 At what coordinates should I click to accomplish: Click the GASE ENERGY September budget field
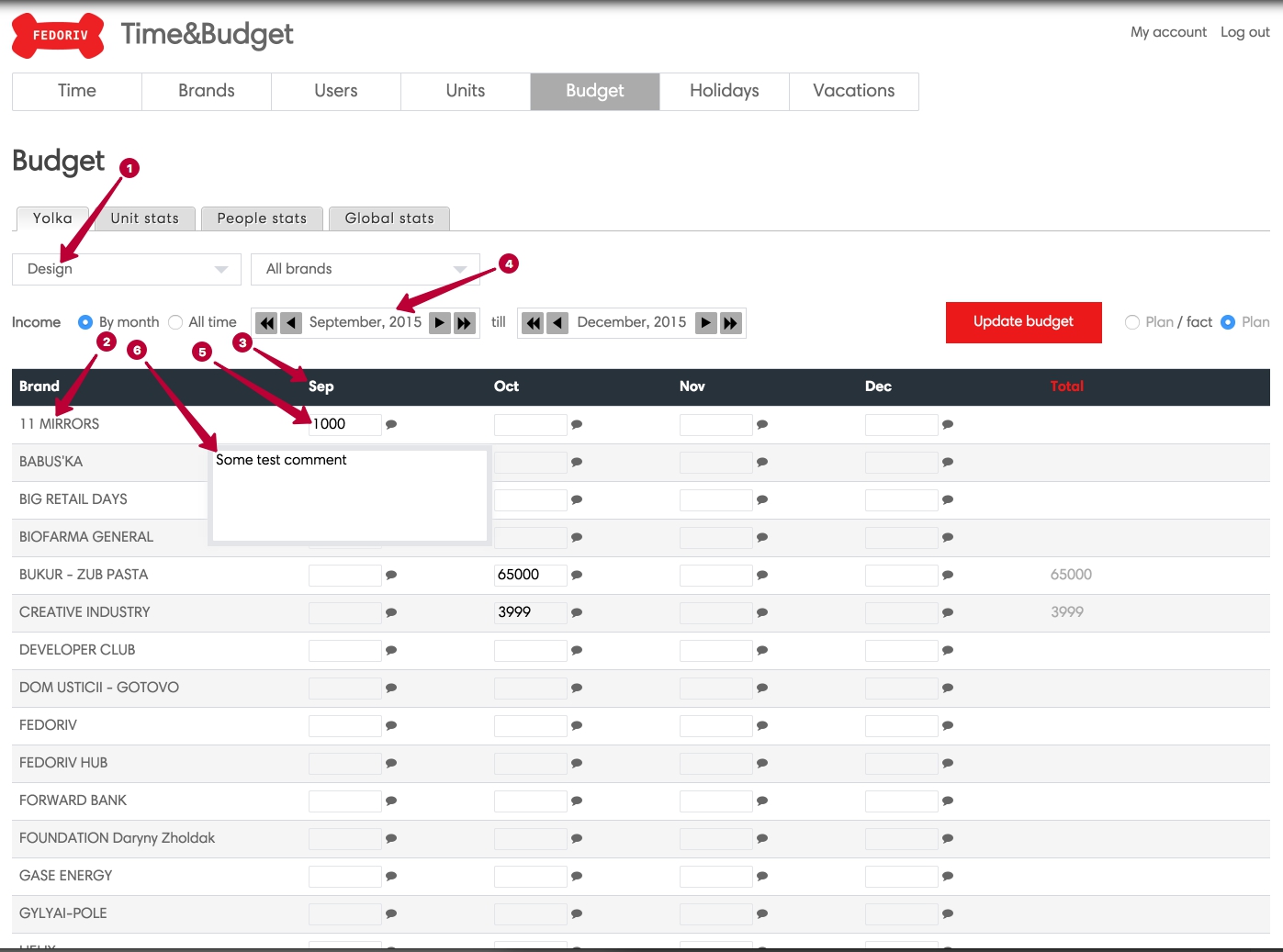345,876
